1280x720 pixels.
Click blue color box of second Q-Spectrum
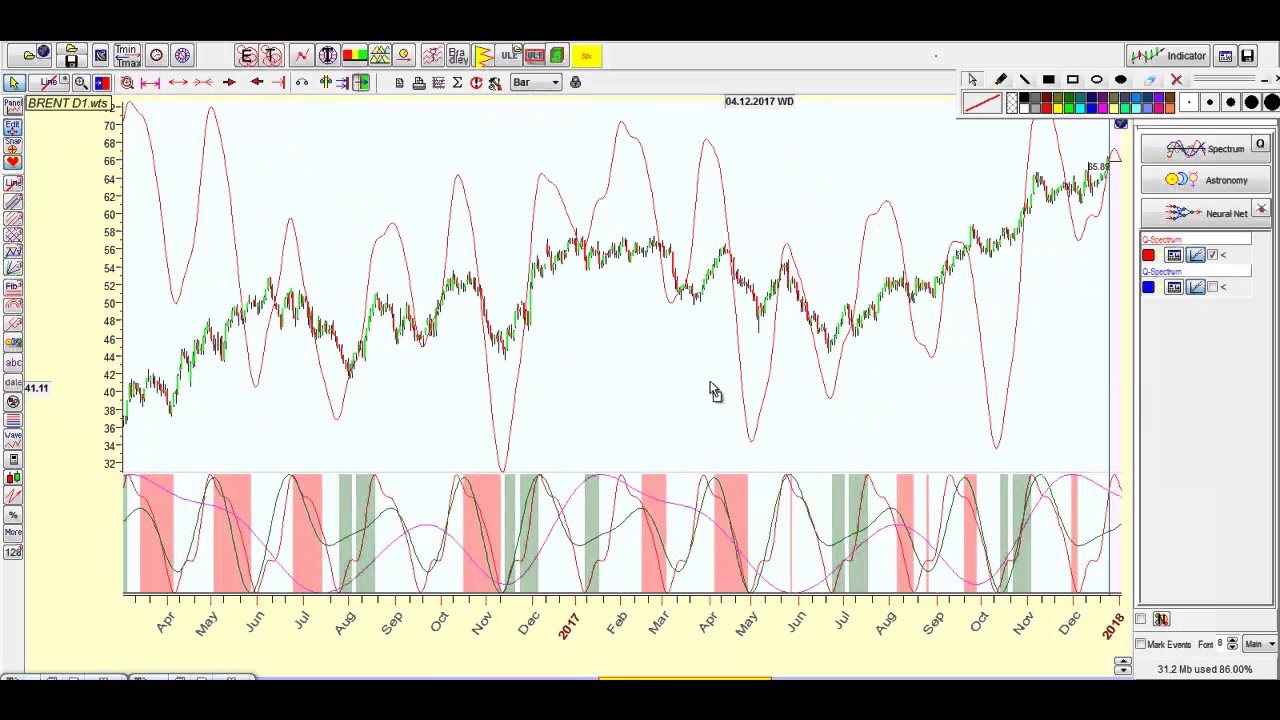(x=1148, y=287)
